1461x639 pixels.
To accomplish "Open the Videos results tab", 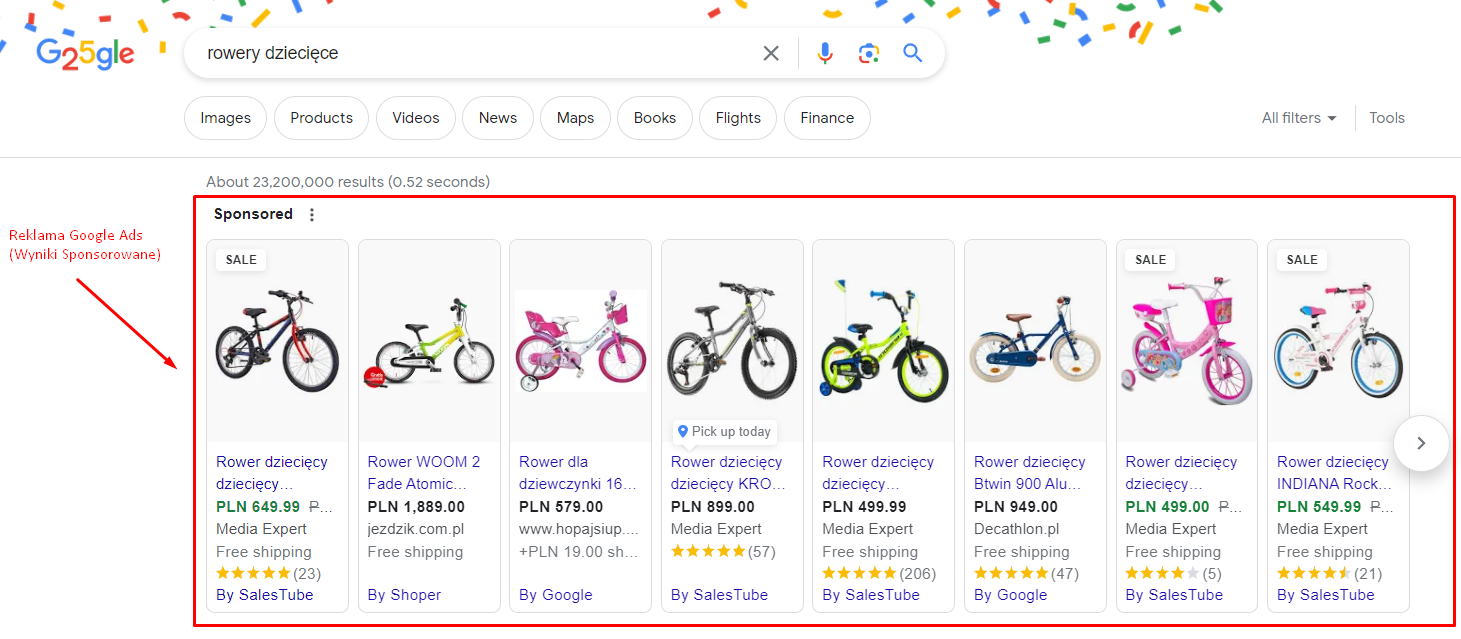I will (416, 118).
